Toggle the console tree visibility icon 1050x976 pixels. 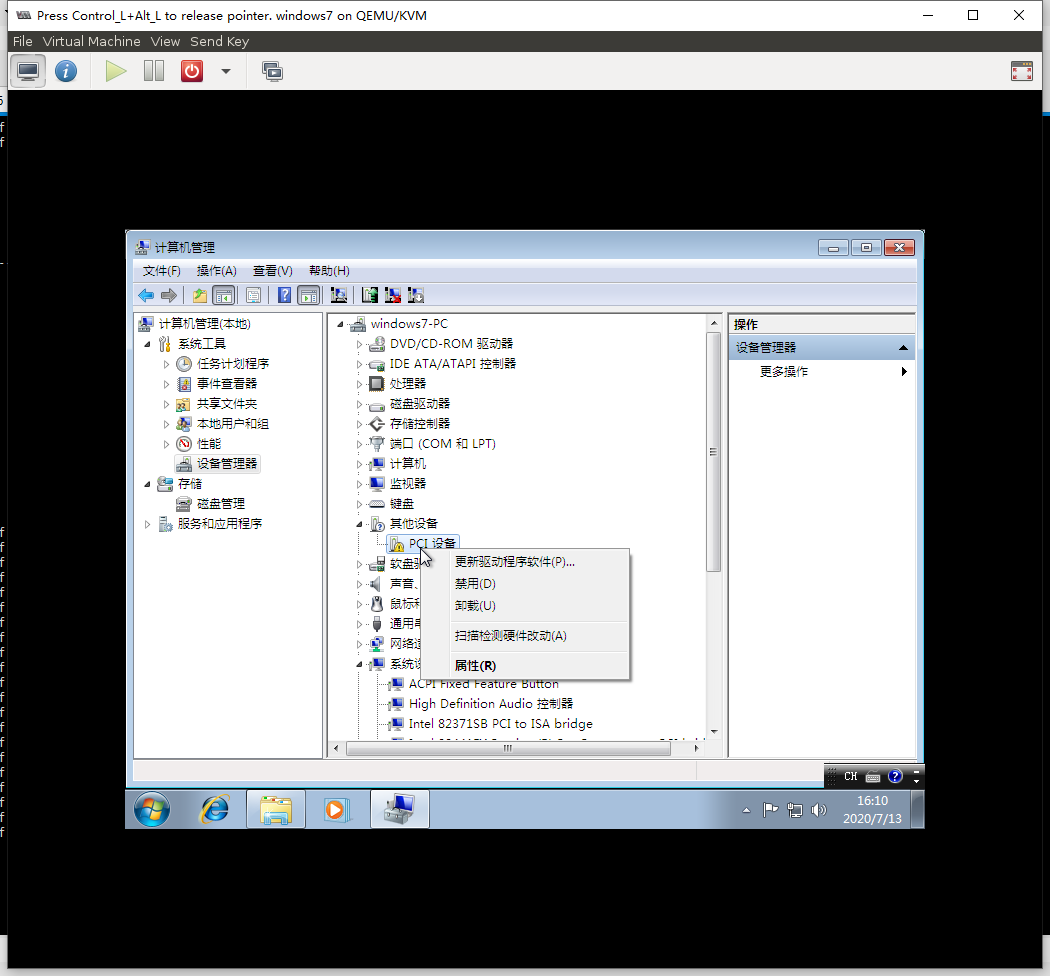(x=224, y=294)
